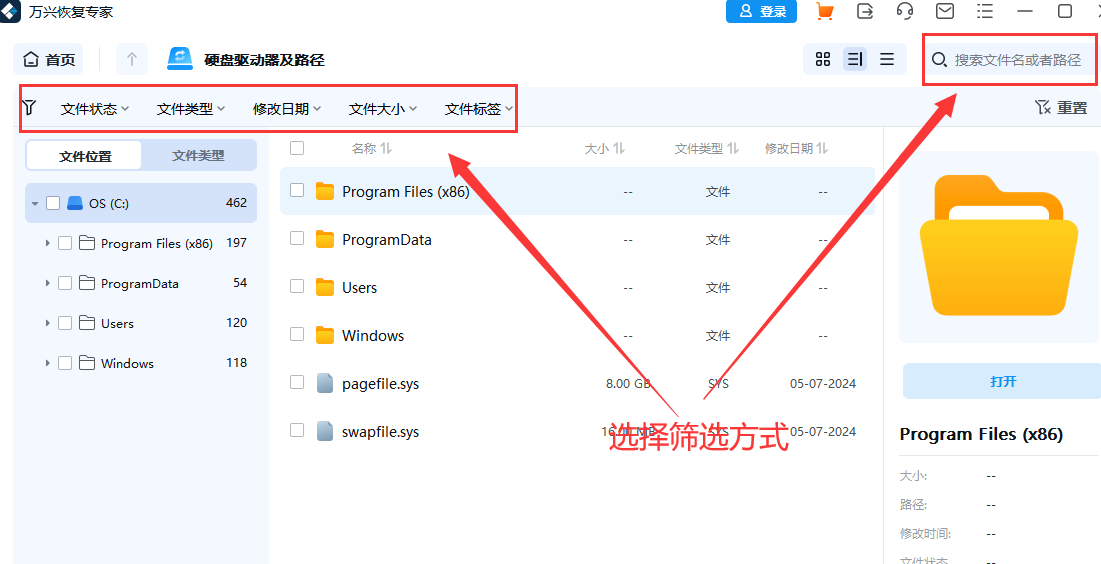Select the swapfile.sys file name
This screenshot has height=564, width=1101.
pyautogui.click(x=381, y=432)
